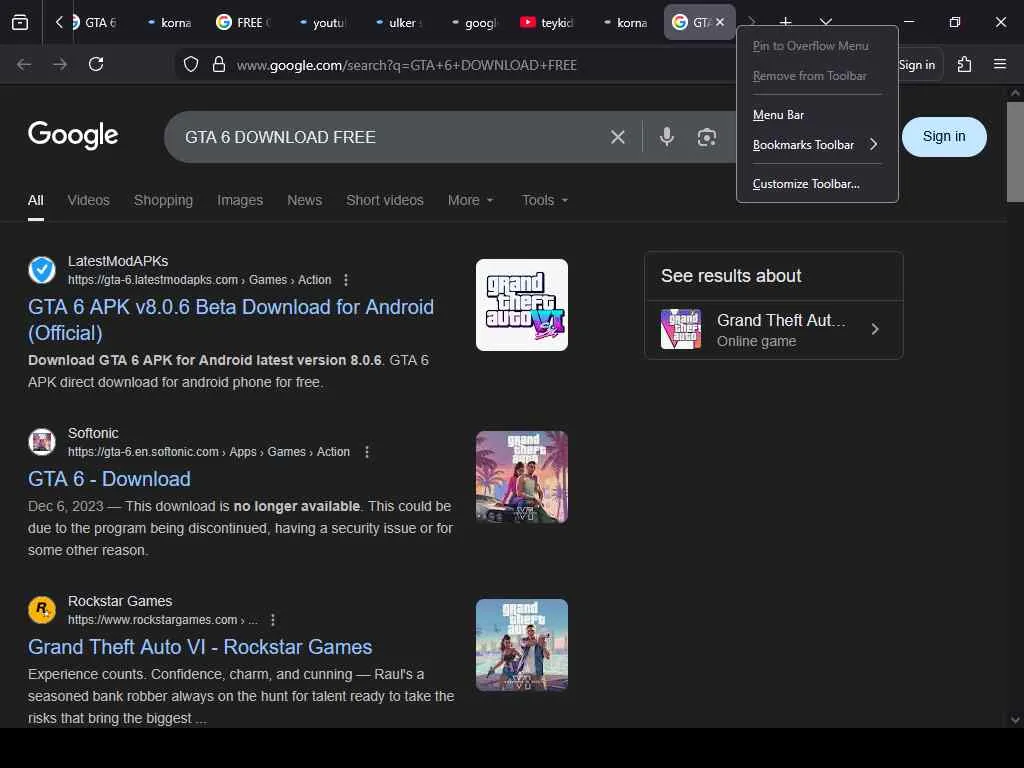Switch to Images results
Image resolution: width=1024 pixels, height=768 pixels.
tap(240, 200)
